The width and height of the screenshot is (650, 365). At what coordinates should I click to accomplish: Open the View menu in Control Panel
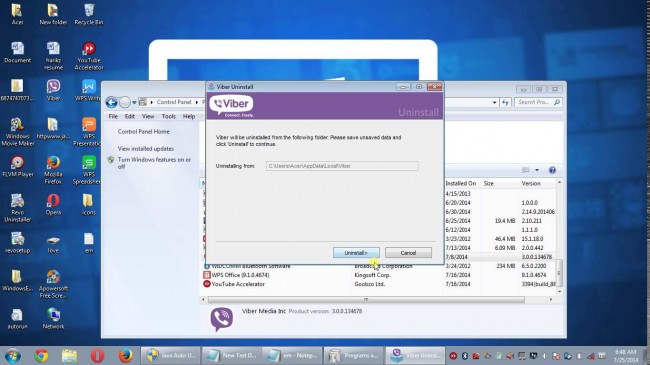coord(148,117)
